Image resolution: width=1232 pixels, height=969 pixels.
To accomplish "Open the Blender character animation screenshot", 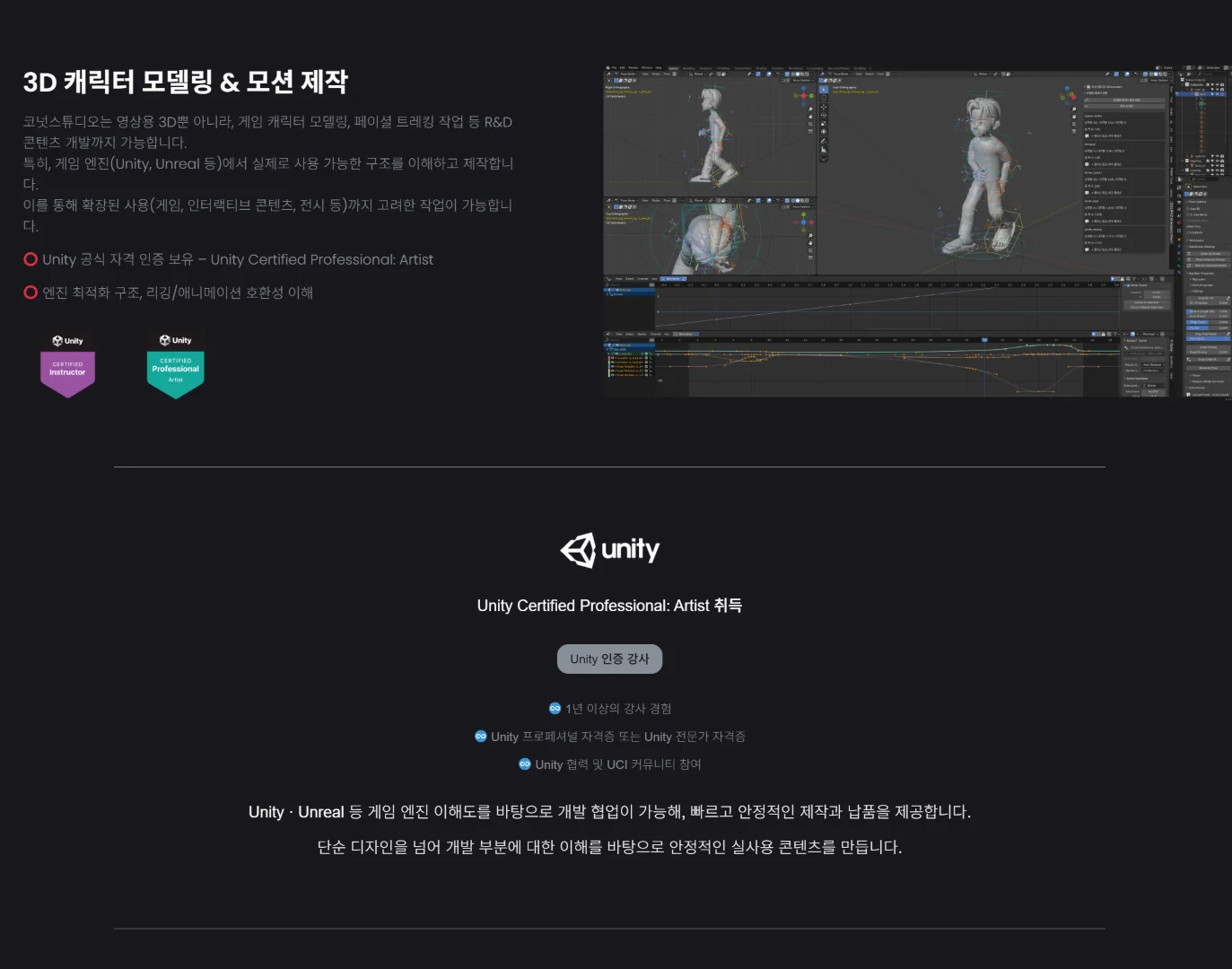I will click(917, 231).
